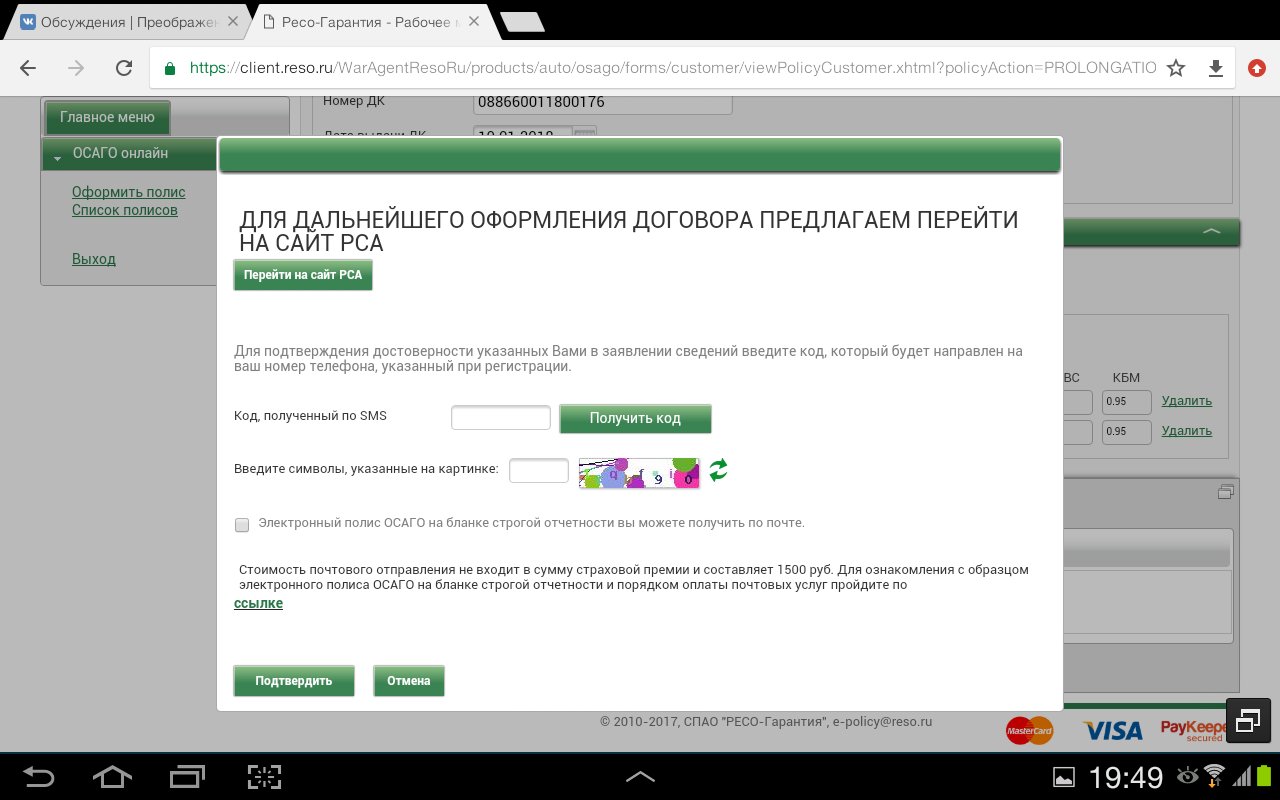Screen dimensions: 1280x800
Task: Refresh the captcha image with green arrows
Action: (718, 470)
